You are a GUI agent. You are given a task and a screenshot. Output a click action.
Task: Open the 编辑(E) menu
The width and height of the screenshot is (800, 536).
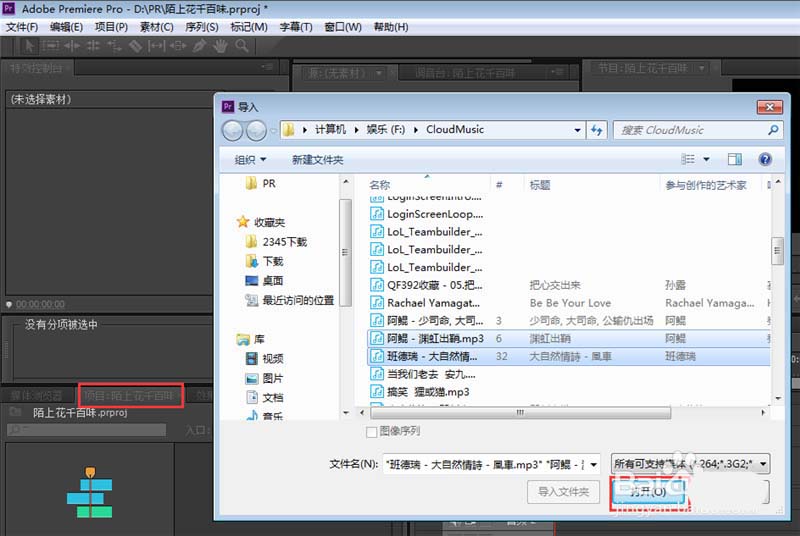(x=66, y=27)
